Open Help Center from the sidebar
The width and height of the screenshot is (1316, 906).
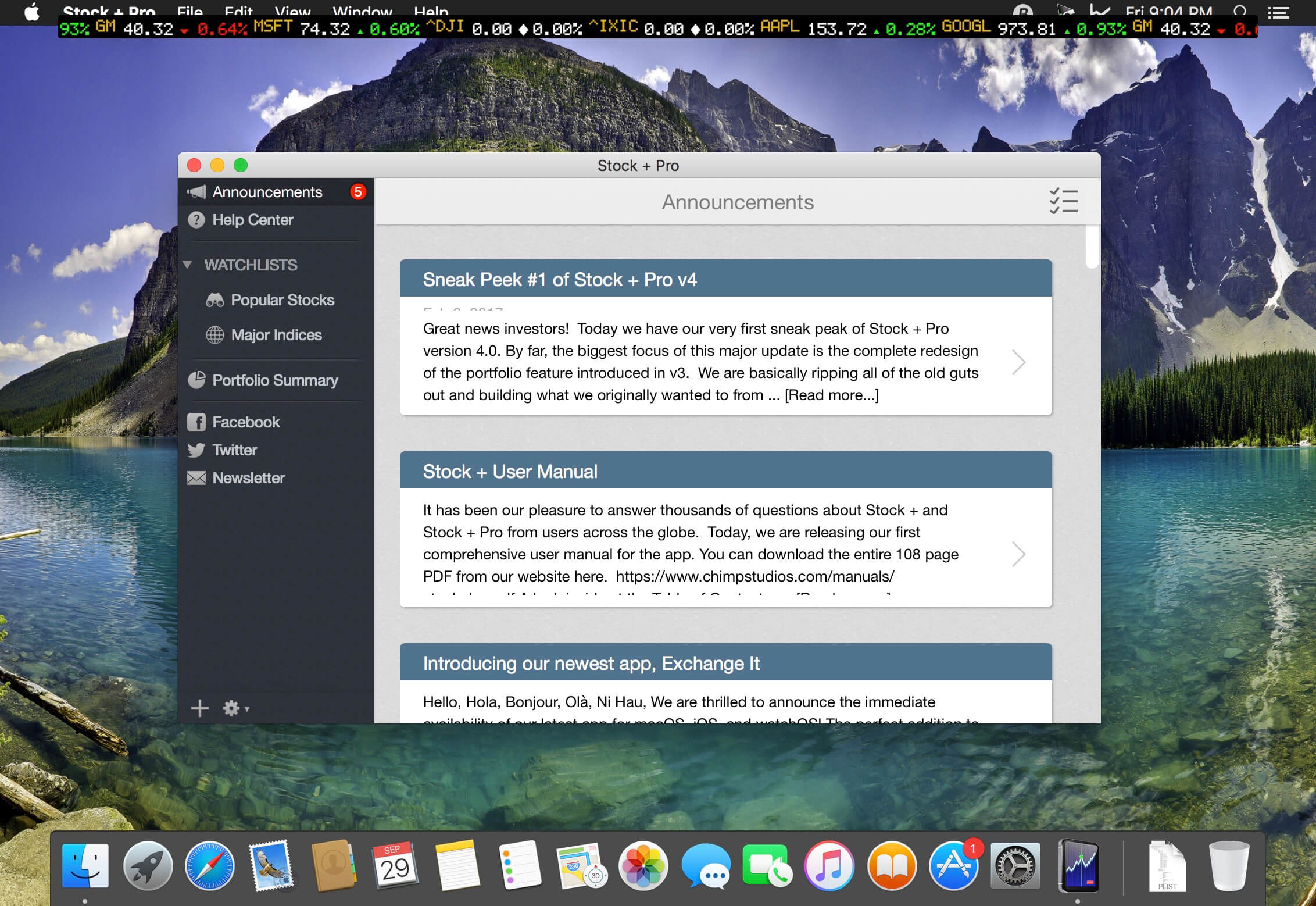pos(276,220)
